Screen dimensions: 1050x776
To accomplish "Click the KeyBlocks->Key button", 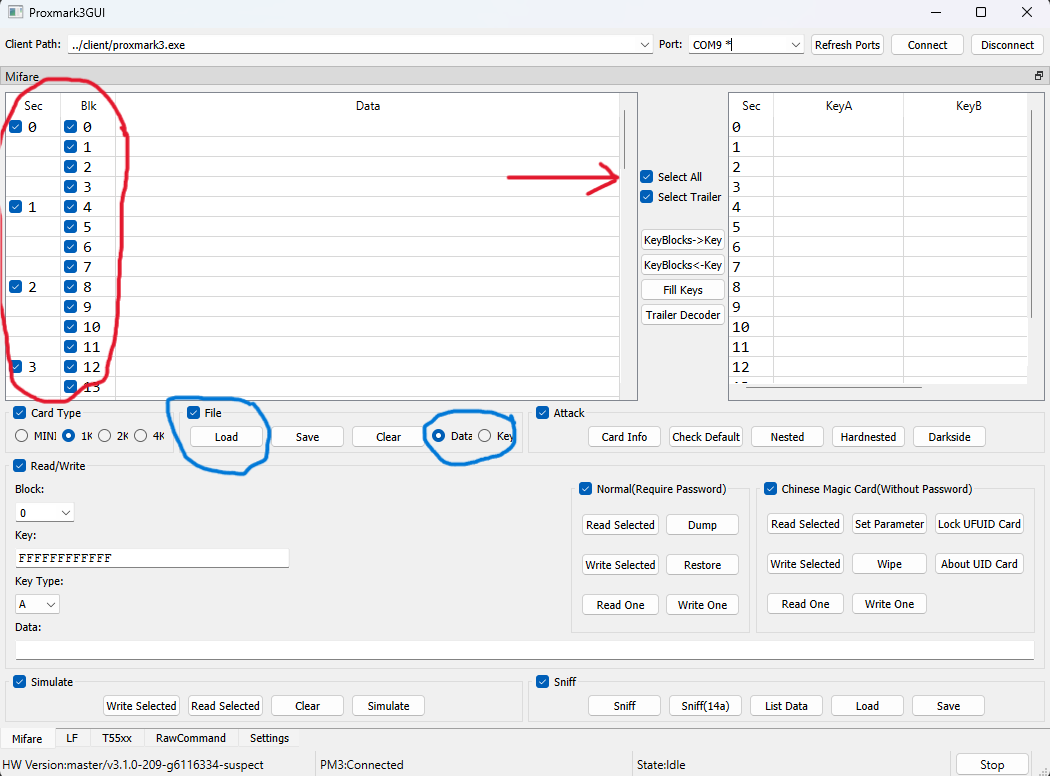I will 683,240.
